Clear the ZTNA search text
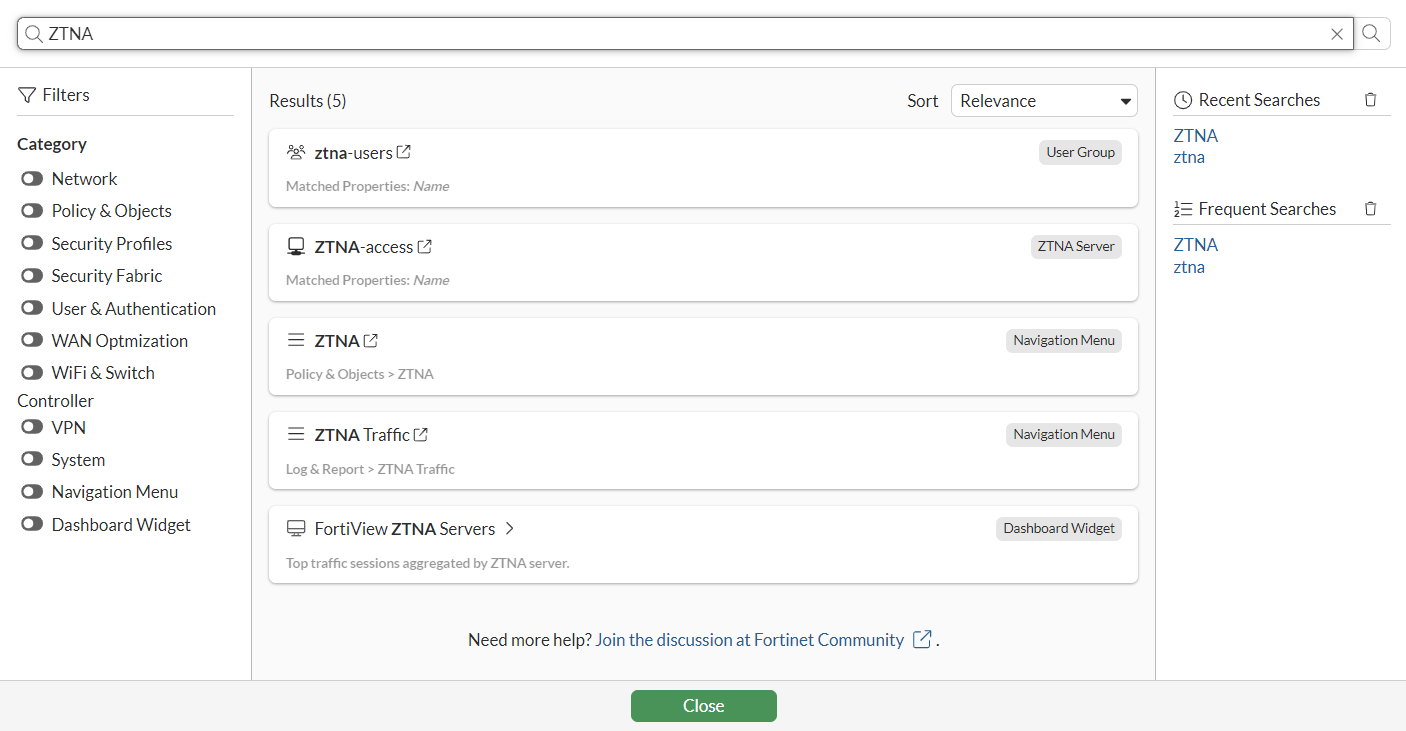Image resolution: width=1406 pixels, height=731 pixels. tap(1337, 34)
